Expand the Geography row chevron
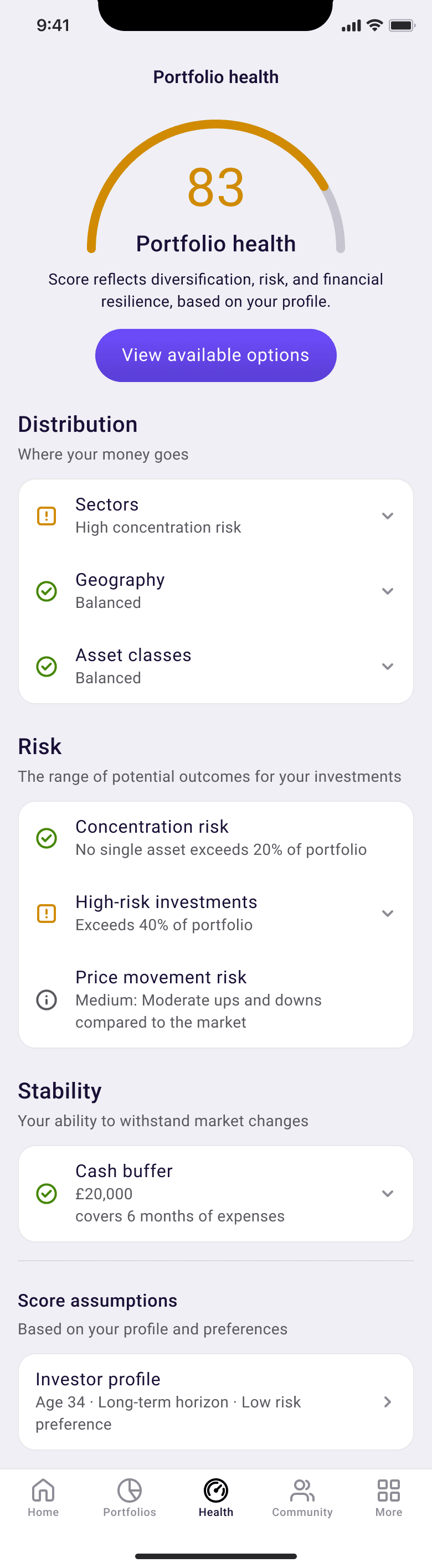 (388, 591)
